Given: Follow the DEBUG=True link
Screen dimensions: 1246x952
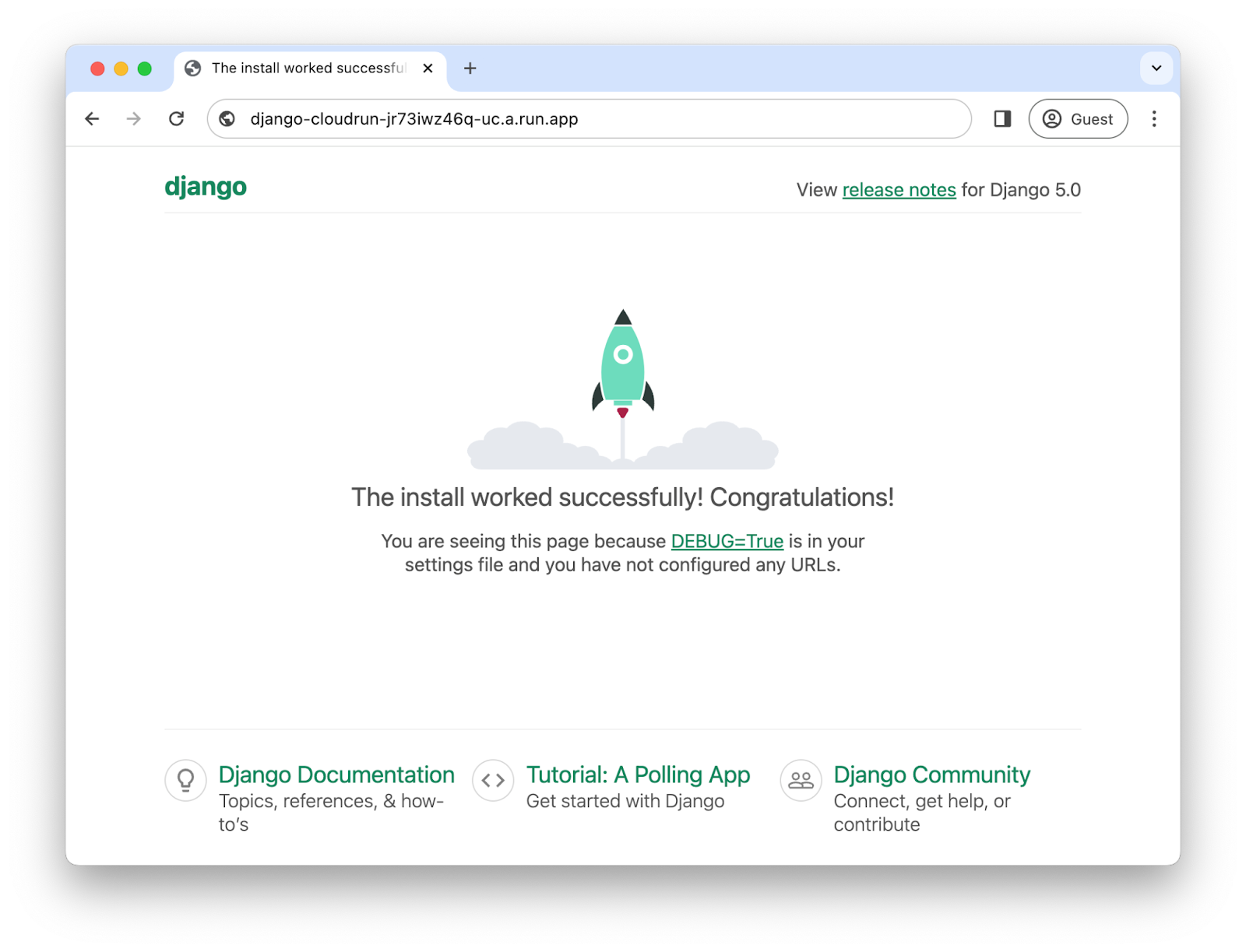Looking at the screenshot, I should tap(727, 541).
